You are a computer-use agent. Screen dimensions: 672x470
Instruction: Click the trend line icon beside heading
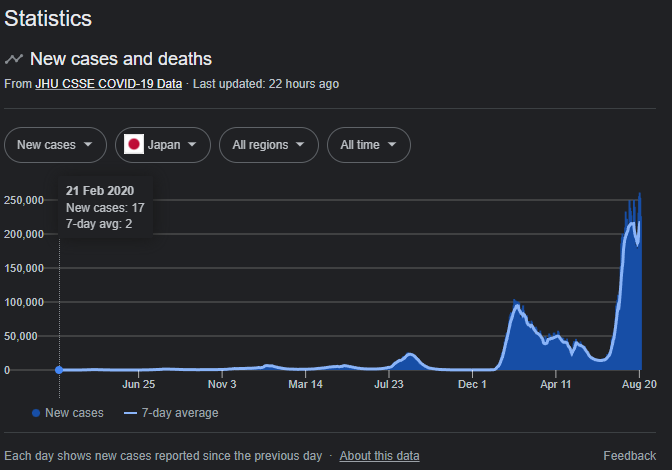coord(14,59)
